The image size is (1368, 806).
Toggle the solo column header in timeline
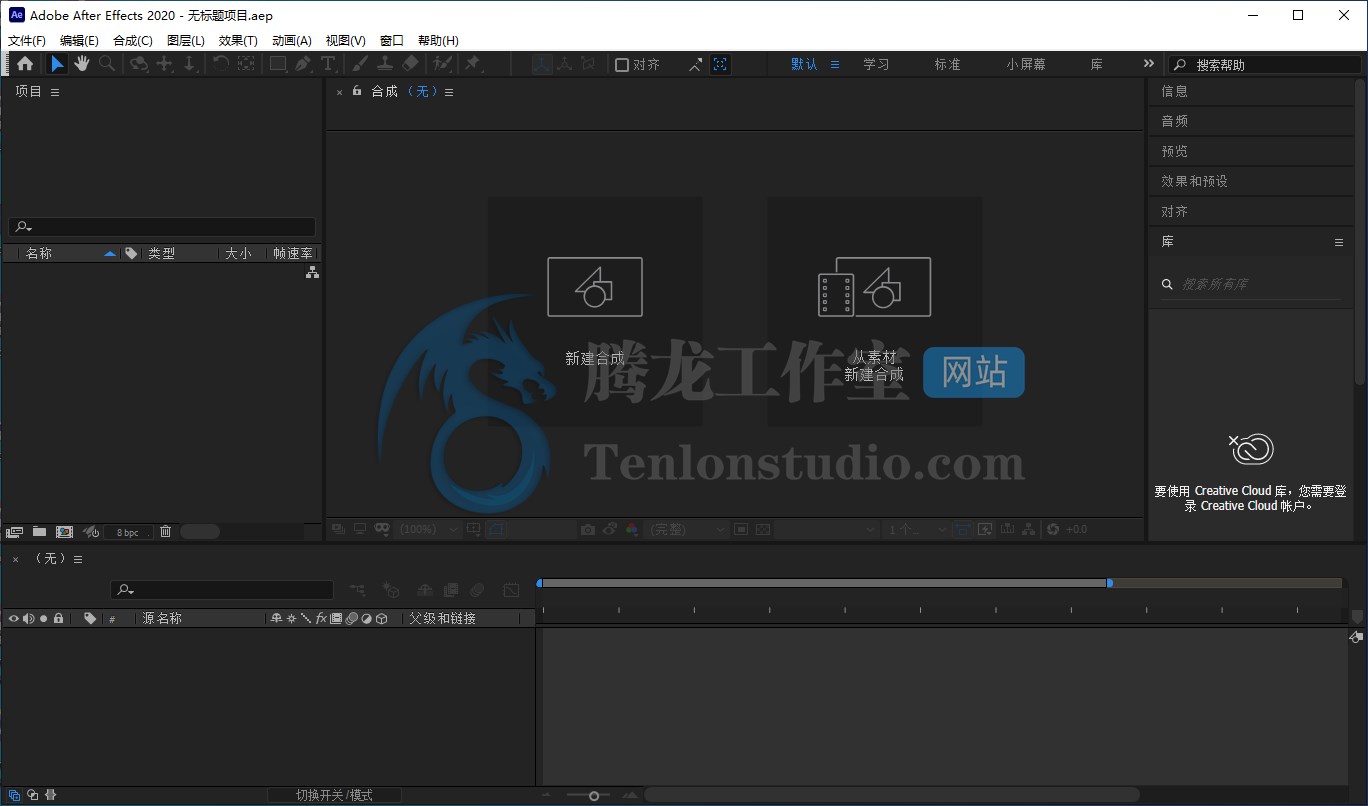pyautogui.click(x=43, y=619)
